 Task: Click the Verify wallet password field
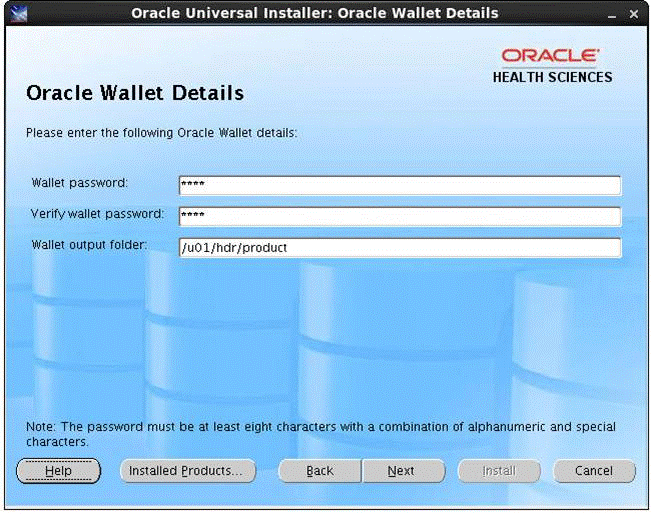(400, 216)
